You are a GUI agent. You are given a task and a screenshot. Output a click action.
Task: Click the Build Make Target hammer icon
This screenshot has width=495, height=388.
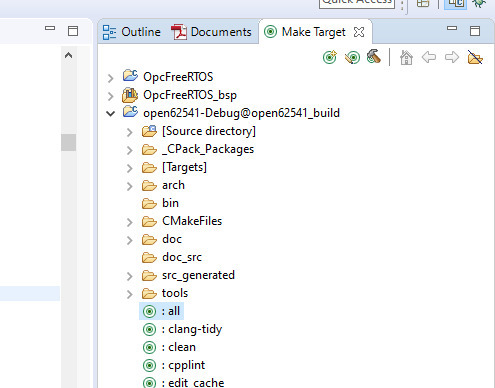tap(374, 57)
